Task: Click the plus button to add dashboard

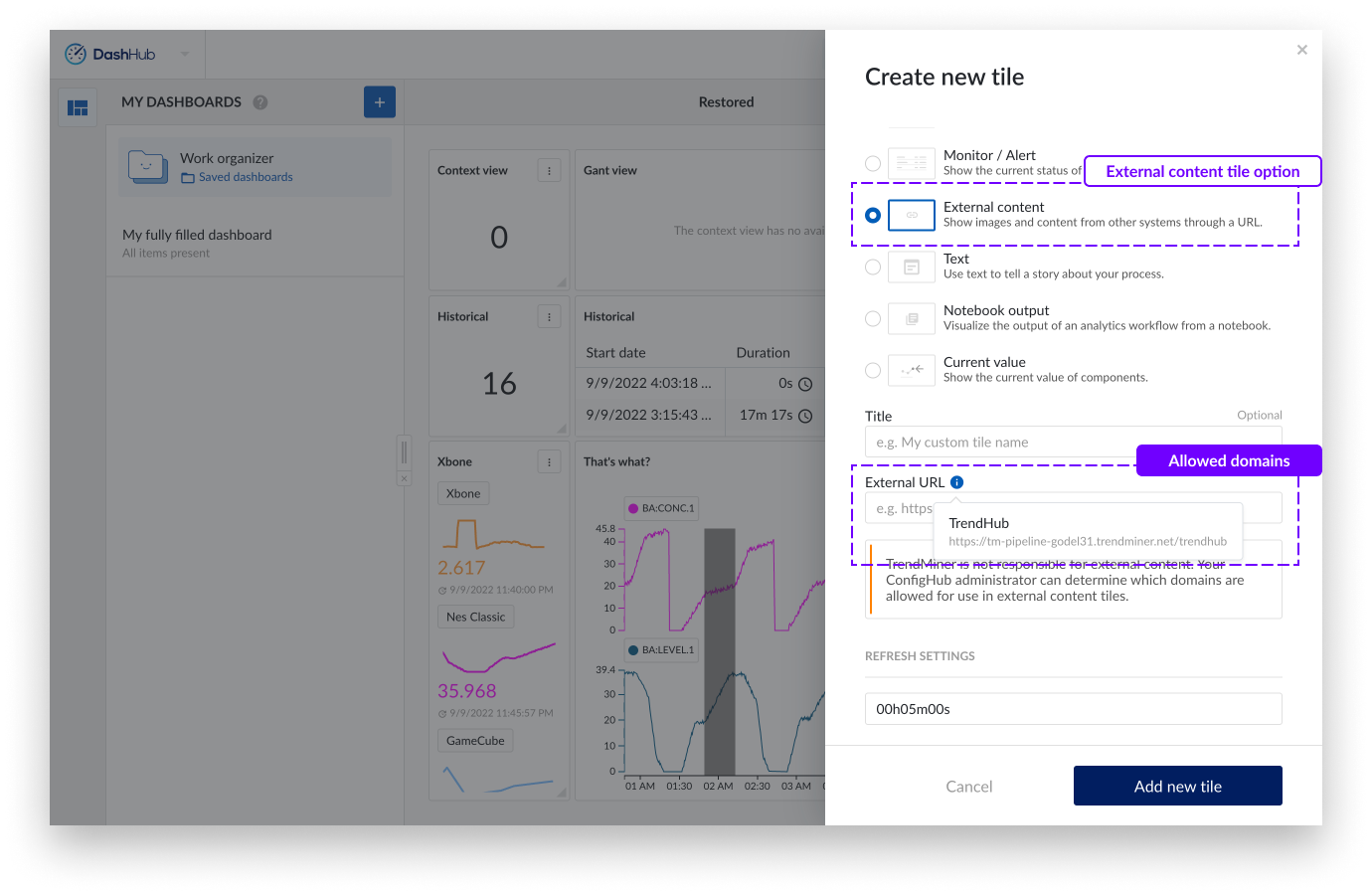Action: (x=379, y=102)
